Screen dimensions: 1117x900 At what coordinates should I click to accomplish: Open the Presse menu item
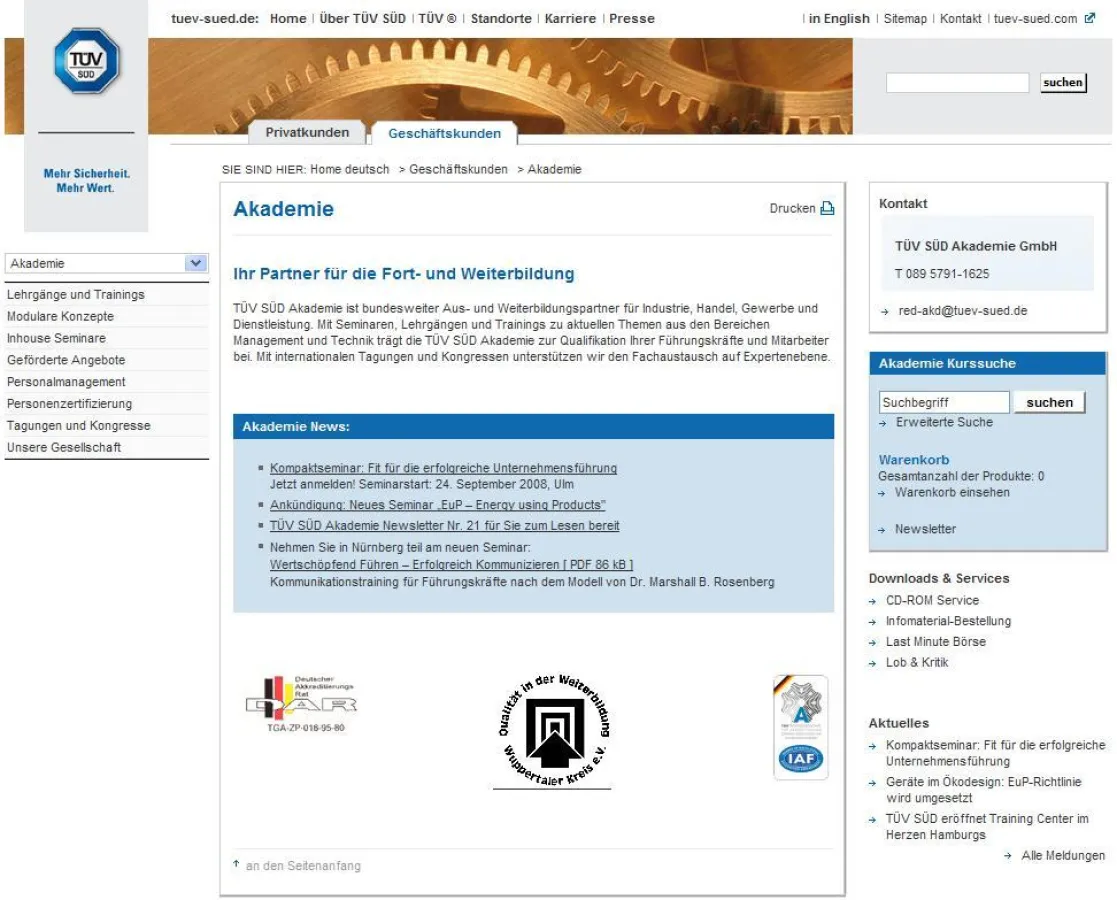tap(632, 18)
